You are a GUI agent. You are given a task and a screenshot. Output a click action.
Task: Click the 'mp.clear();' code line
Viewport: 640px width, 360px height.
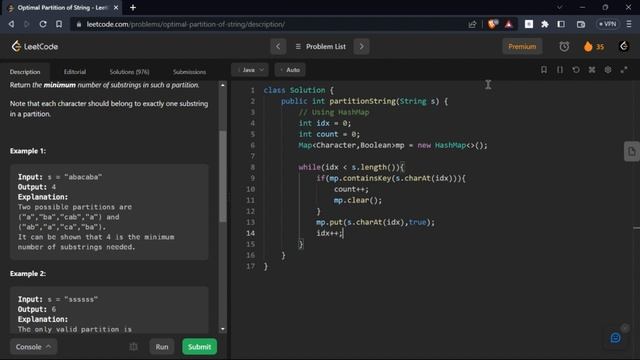tap(358, 200)
